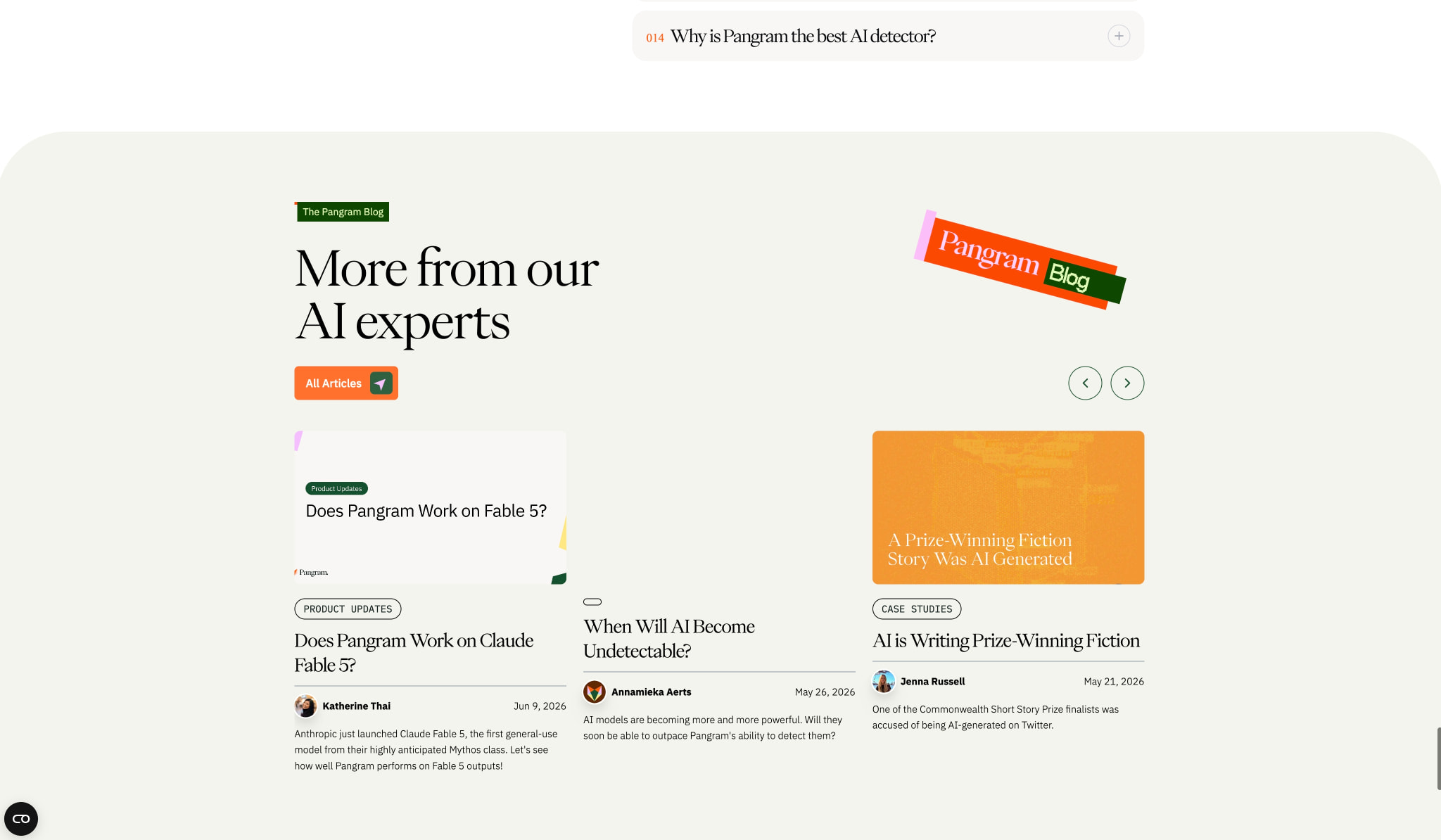Click the small Pangram logo in the Fable thumbnail
This screenshot has width=1441, height=840.
[x=311, y=573]
